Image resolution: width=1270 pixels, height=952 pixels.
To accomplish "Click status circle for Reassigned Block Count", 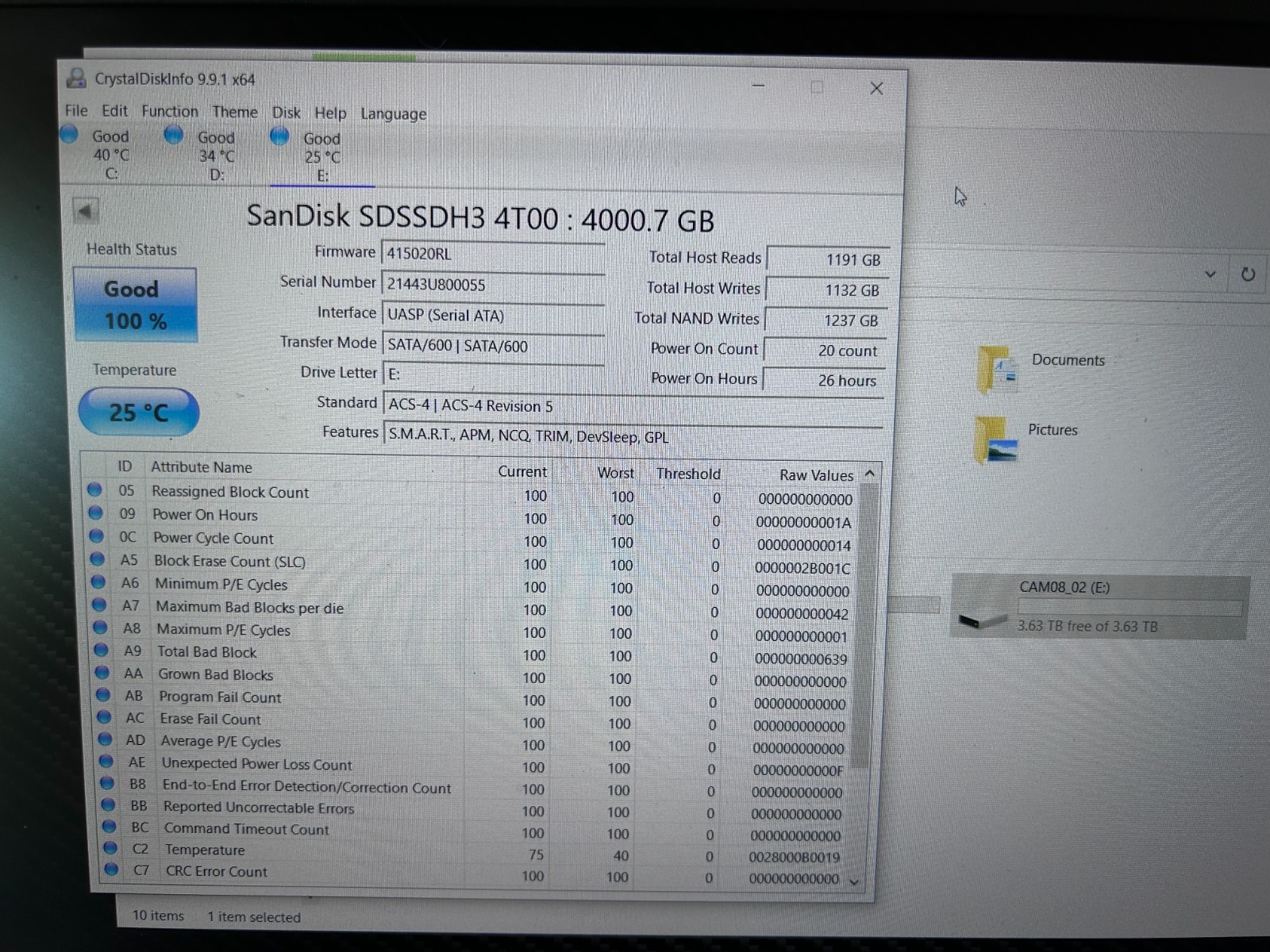I will (x=94, y=489).
